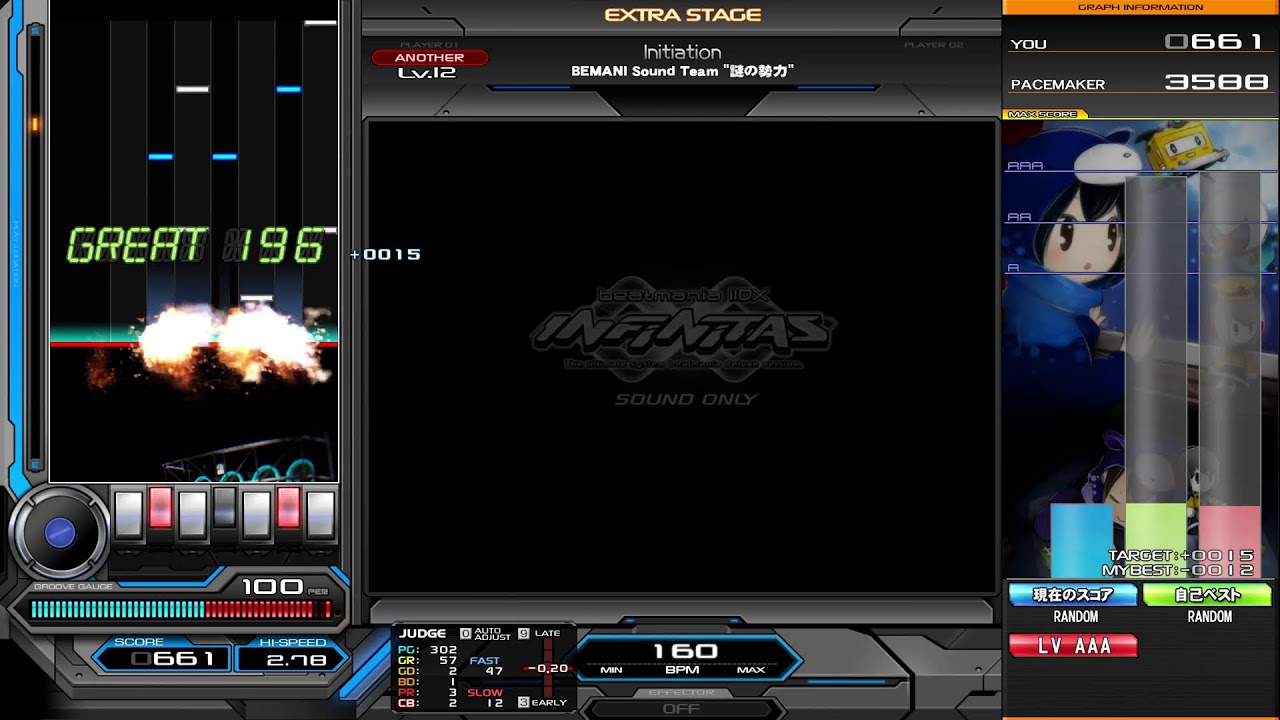
Task: Click the GRAPH INFORMATION header
Action: tap(1141, 7)
